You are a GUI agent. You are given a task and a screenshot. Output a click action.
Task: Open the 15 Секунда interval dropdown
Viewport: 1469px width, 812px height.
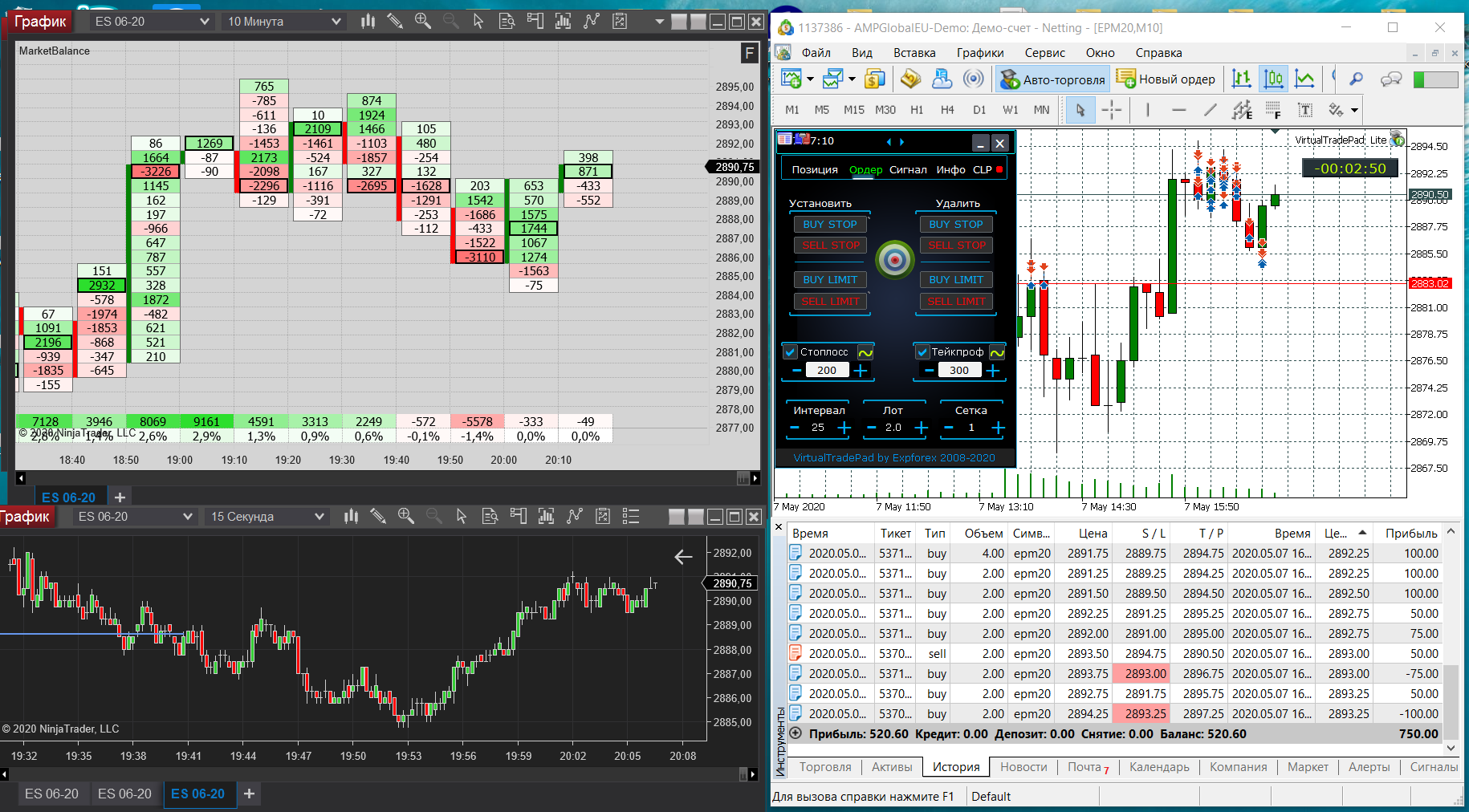coord(267,517)
